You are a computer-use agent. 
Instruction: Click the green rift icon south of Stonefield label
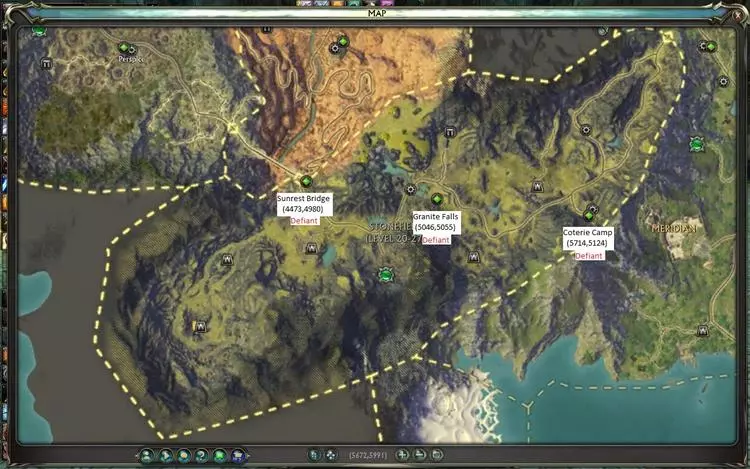[x=386, y=275]
